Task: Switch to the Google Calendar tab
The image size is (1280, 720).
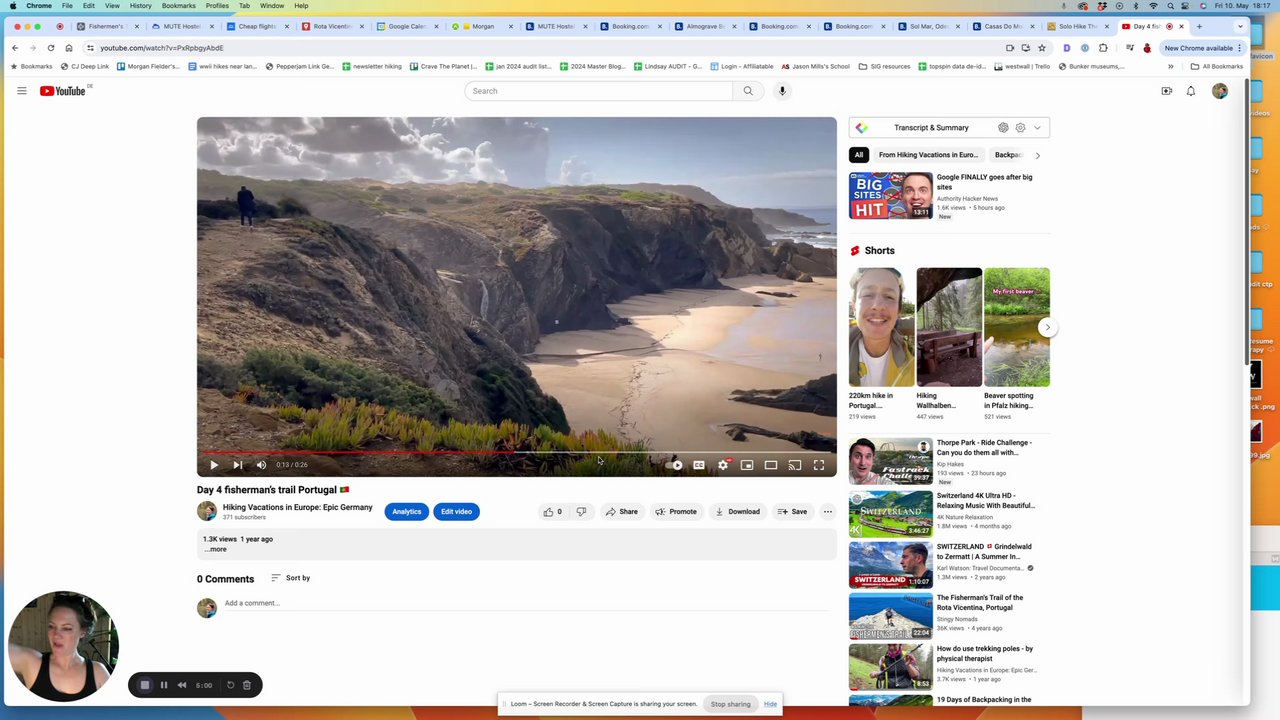Action: (407, 26)
